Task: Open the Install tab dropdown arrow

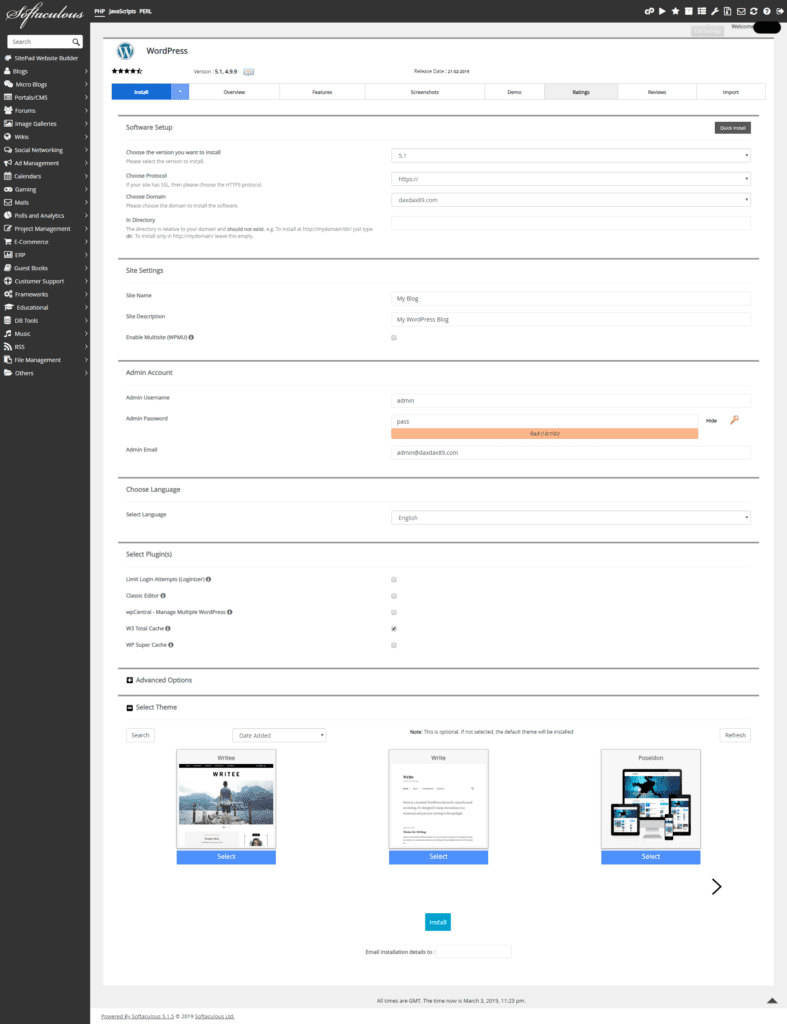Action: click(x=180, y=92)
